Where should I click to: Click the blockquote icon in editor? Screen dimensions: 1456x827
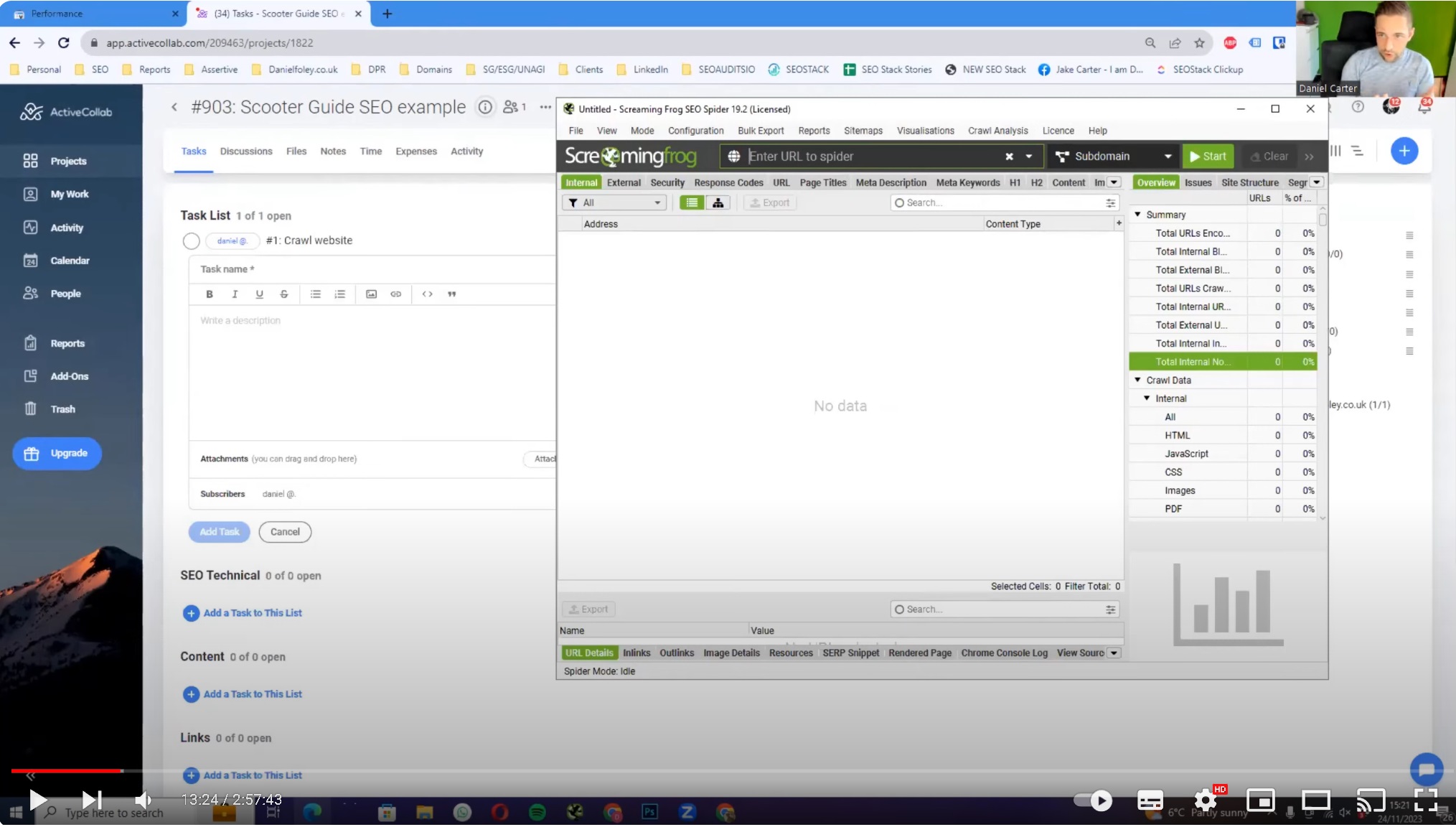451,294
